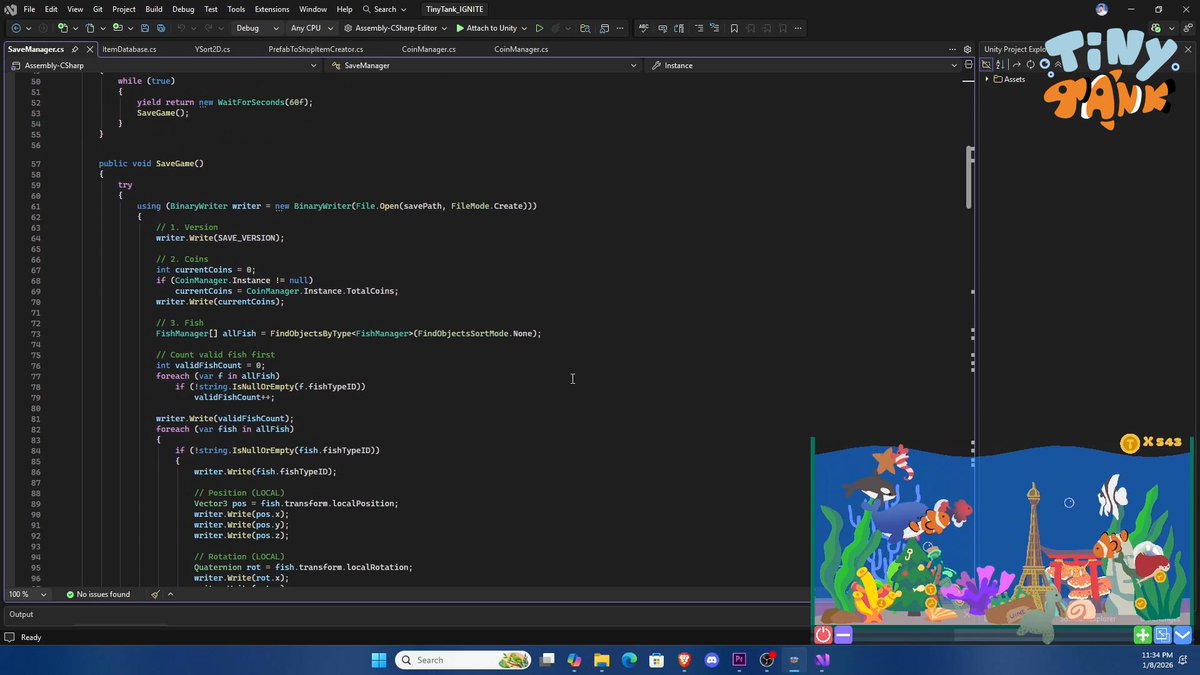Image resolution: width=1200 pixels, height=675 pixels.
Task: Open the File menu
Action: coord(29,9)
